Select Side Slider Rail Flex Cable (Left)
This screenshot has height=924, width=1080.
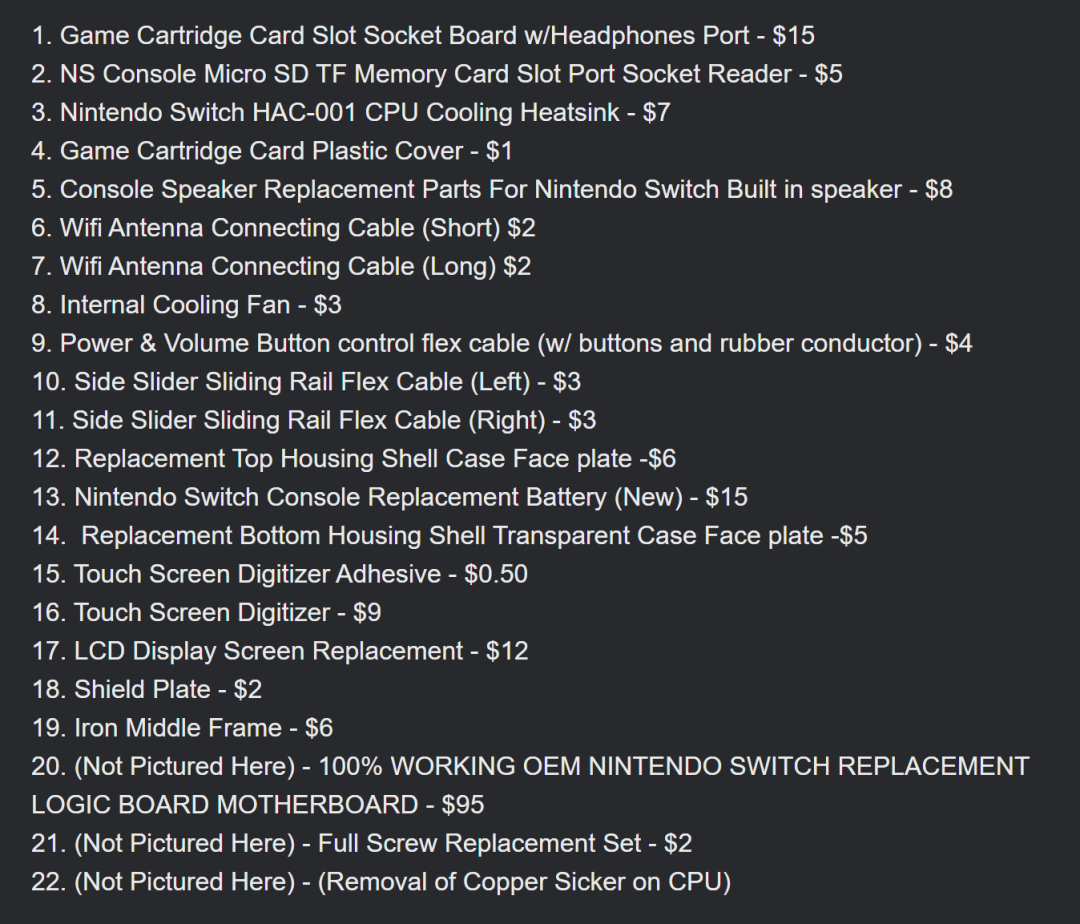coord(307,382)
